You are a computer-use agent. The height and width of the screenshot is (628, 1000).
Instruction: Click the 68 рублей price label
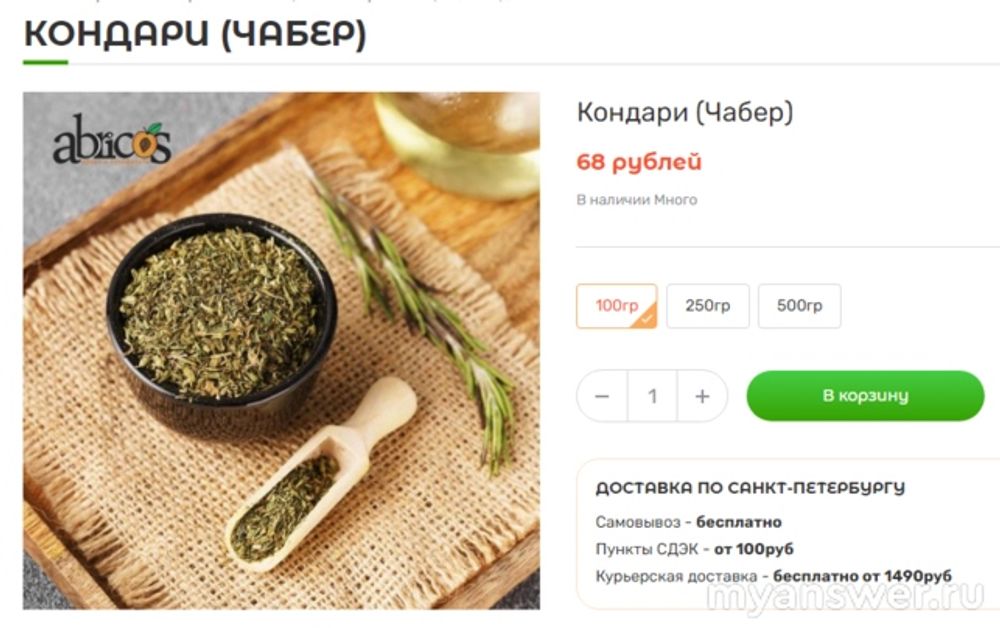tap(639, 162)
